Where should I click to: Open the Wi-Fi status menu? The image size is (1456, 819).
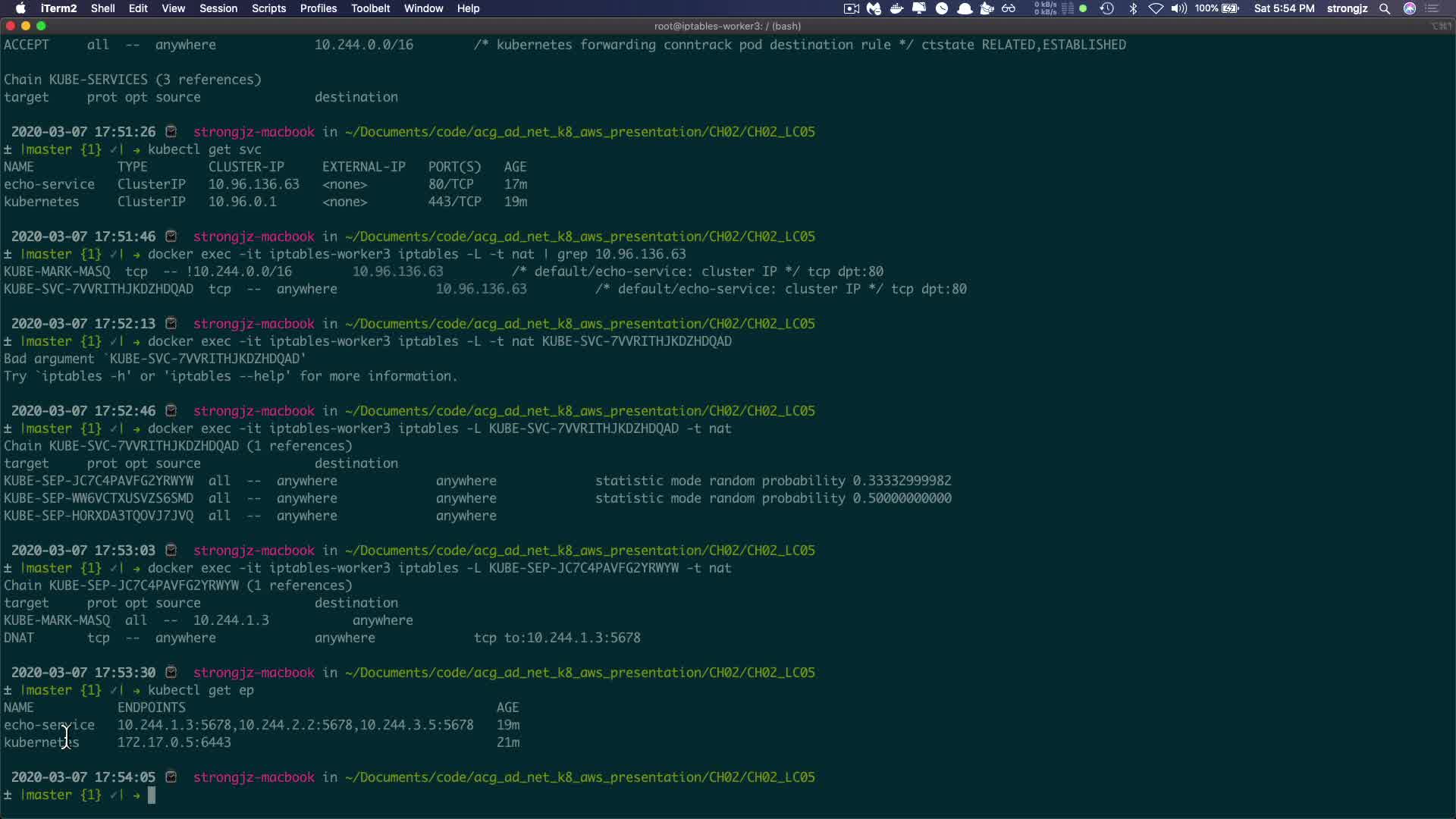pos(1156,8)
